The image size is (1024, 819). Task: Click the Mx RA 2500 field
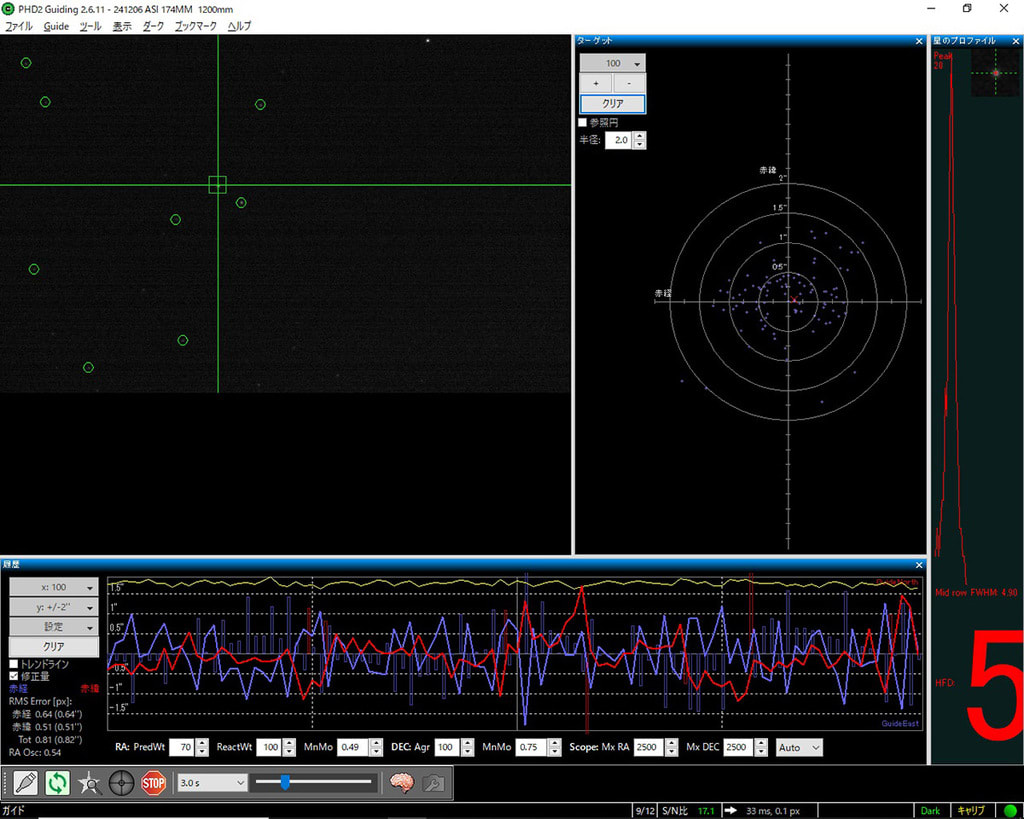tap(649, 747)
